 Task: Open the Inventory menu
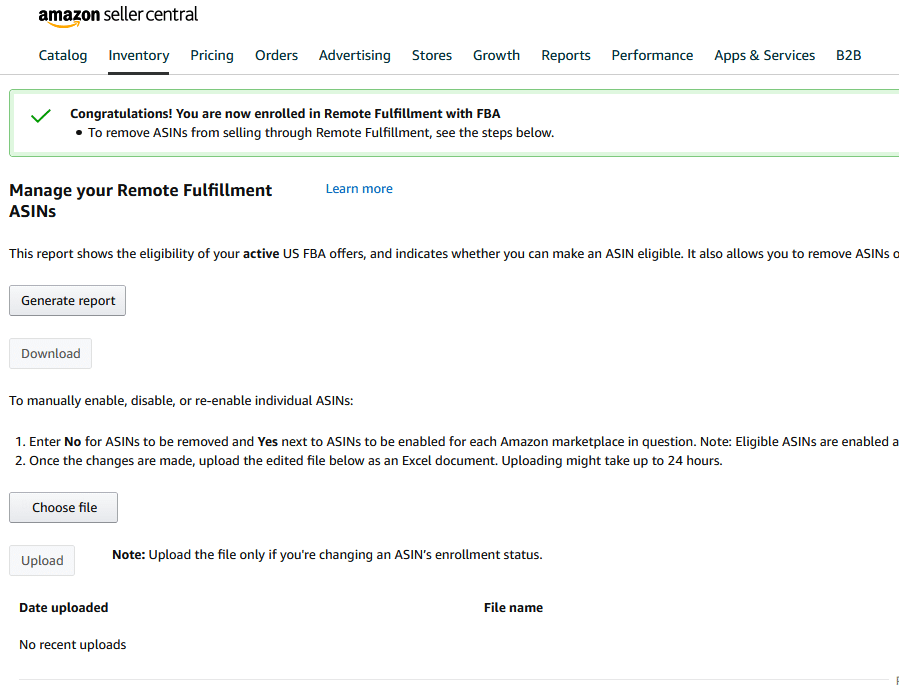pyautogui.click(x=138, y=56)
